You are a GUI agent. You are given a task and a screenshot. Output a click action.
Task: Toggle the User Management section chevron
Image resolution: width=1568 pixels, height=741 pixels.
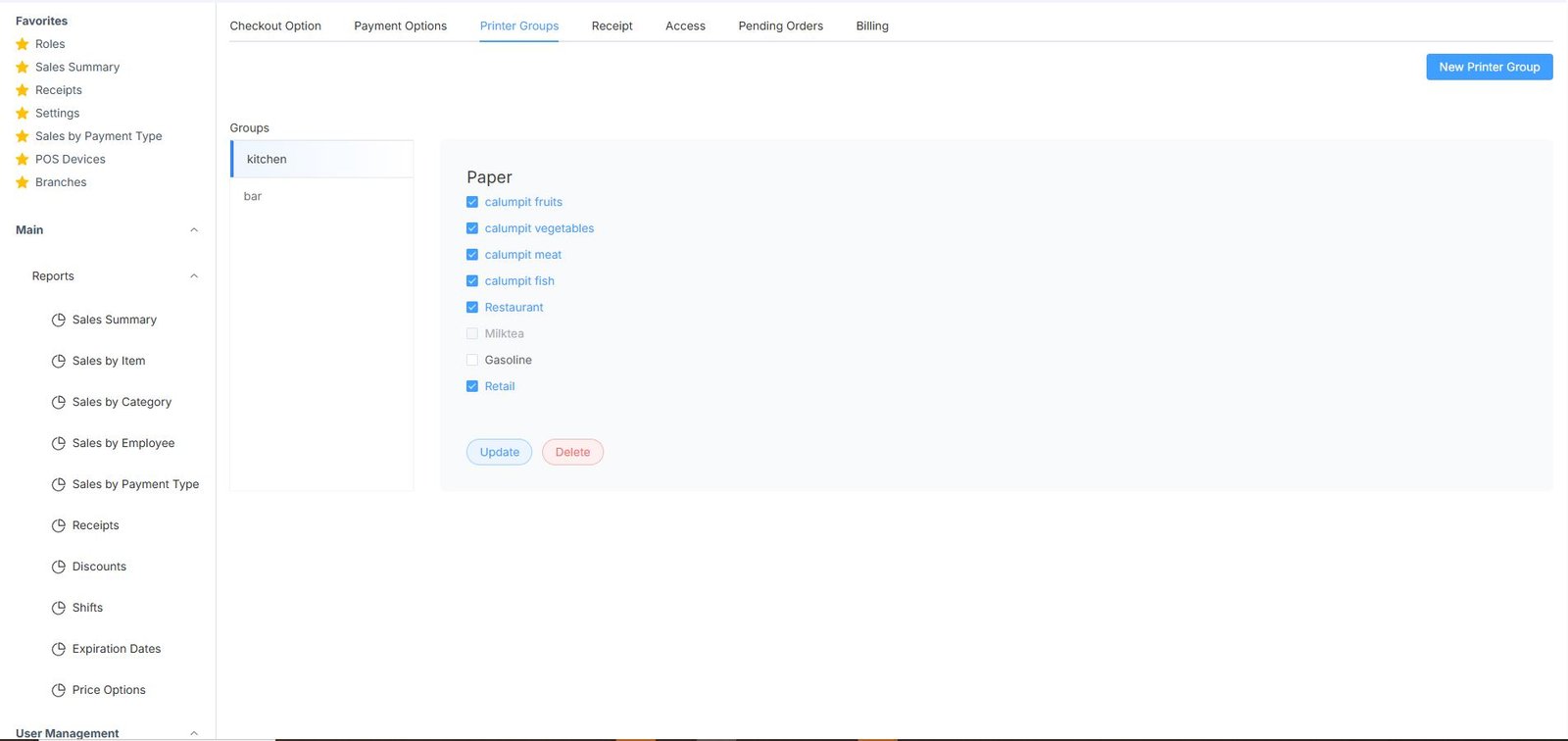(x=194, y=732)
